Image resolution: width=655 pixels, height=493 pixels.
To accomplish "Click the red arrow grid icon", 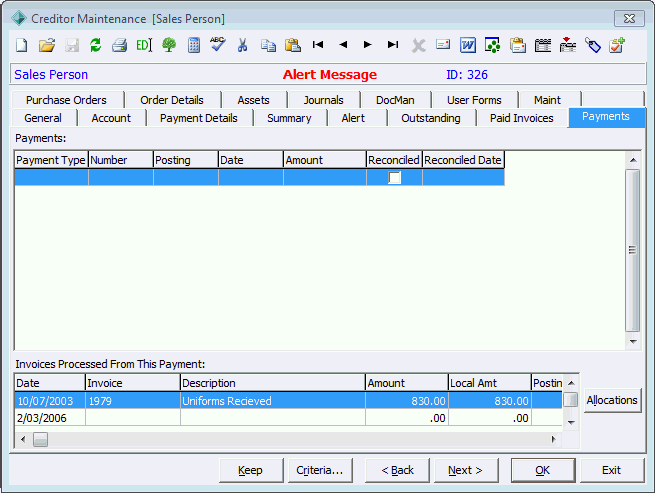I will click(x=568, y=44).
